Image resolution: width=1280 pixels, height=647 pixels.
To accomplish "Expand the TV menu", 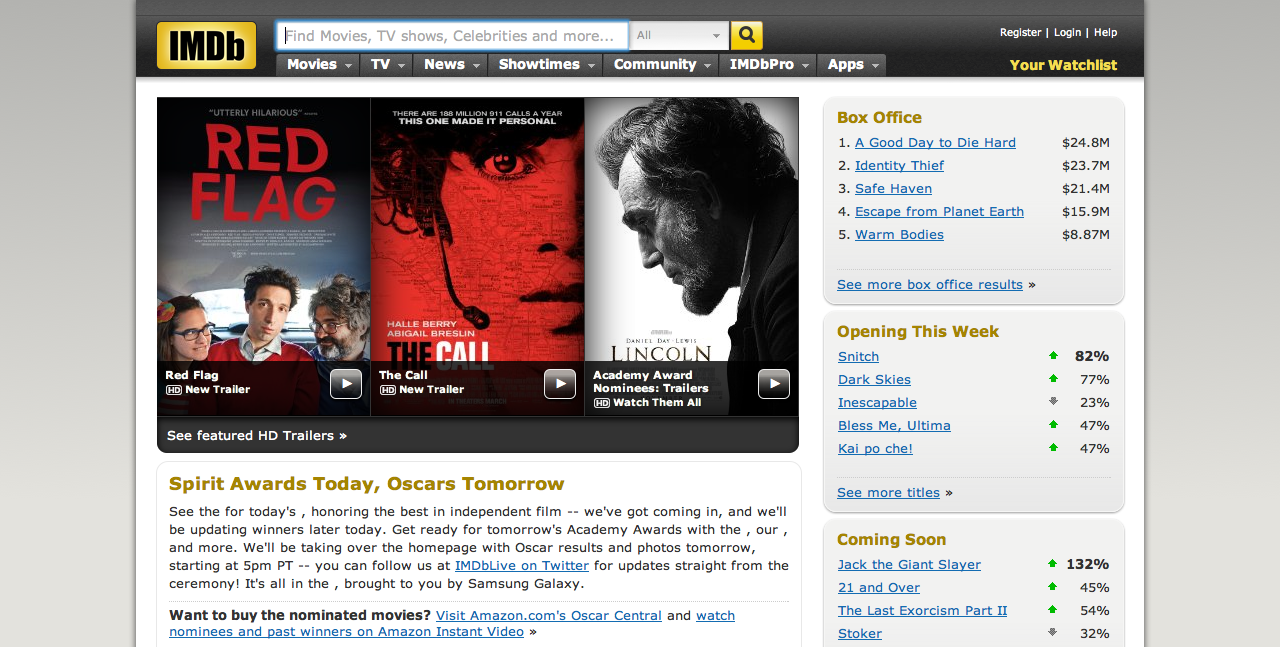I will tap(386, 65).
